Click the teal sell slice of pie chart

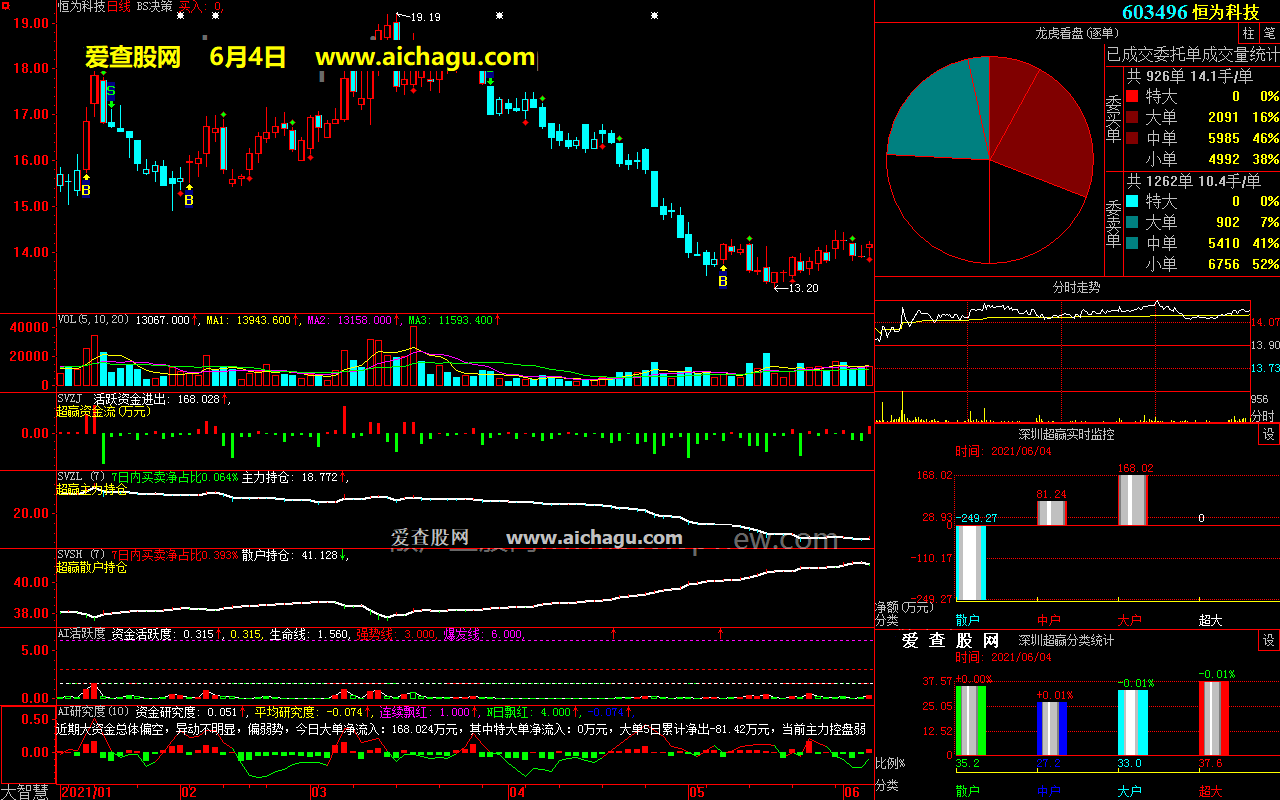pyautogui.click(x=945, y=110)
